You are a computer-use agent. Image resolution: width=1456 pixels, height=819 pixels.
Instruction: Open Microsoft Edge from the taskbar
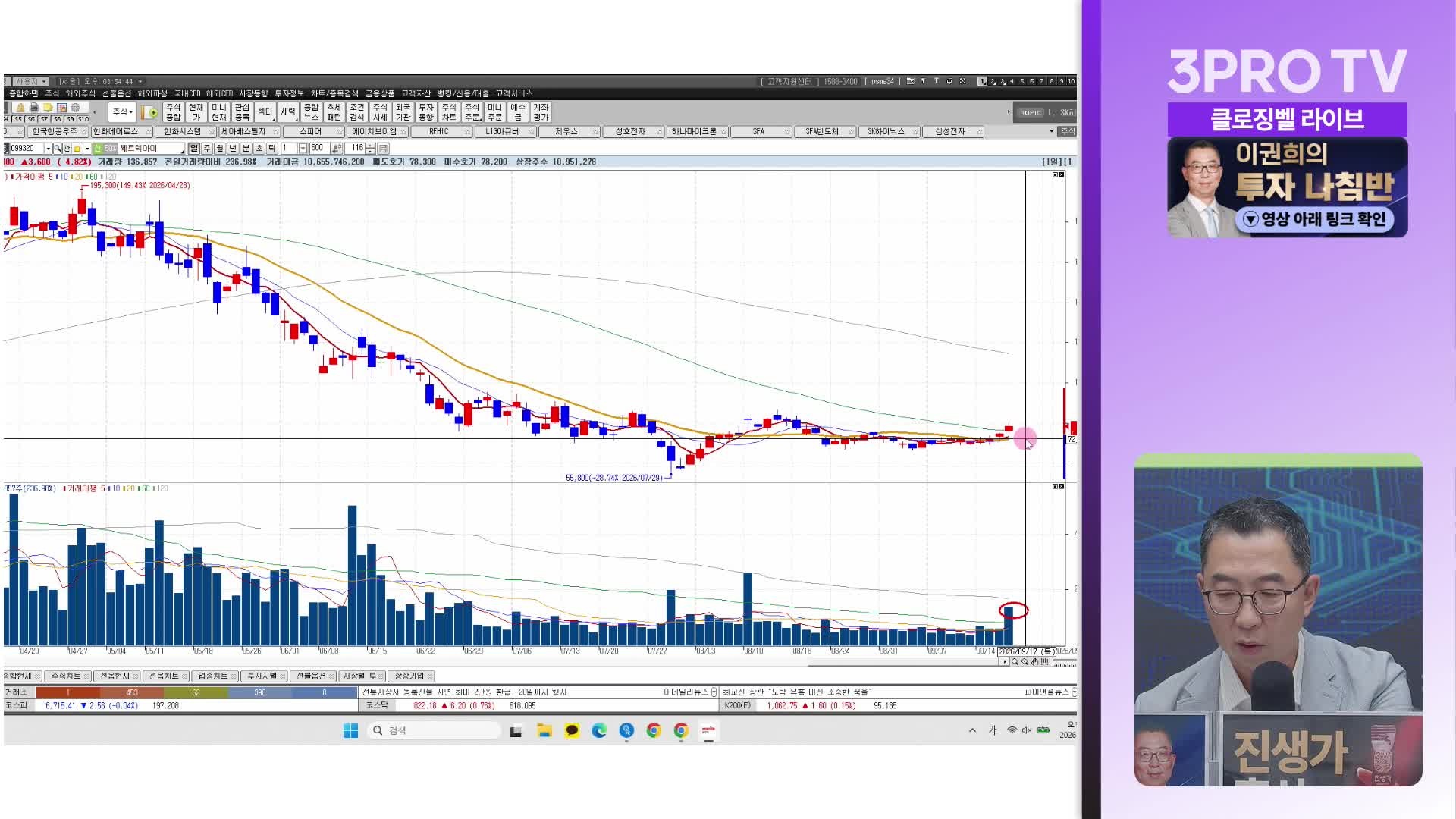pos(599,730)
